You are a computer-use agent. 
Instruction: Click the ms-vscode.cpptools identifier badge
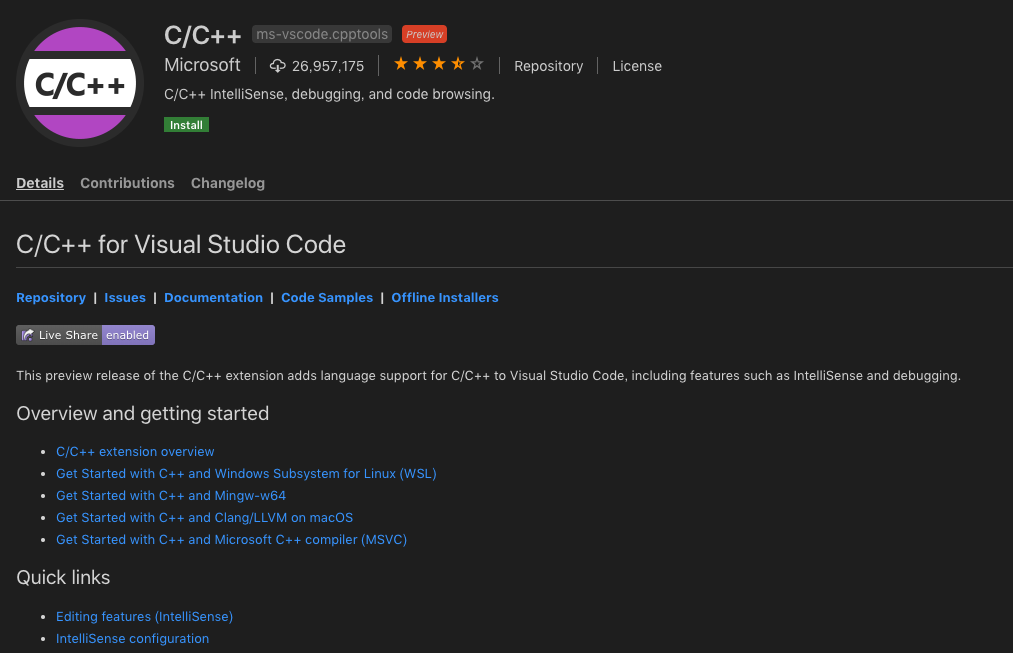point(322,34)
